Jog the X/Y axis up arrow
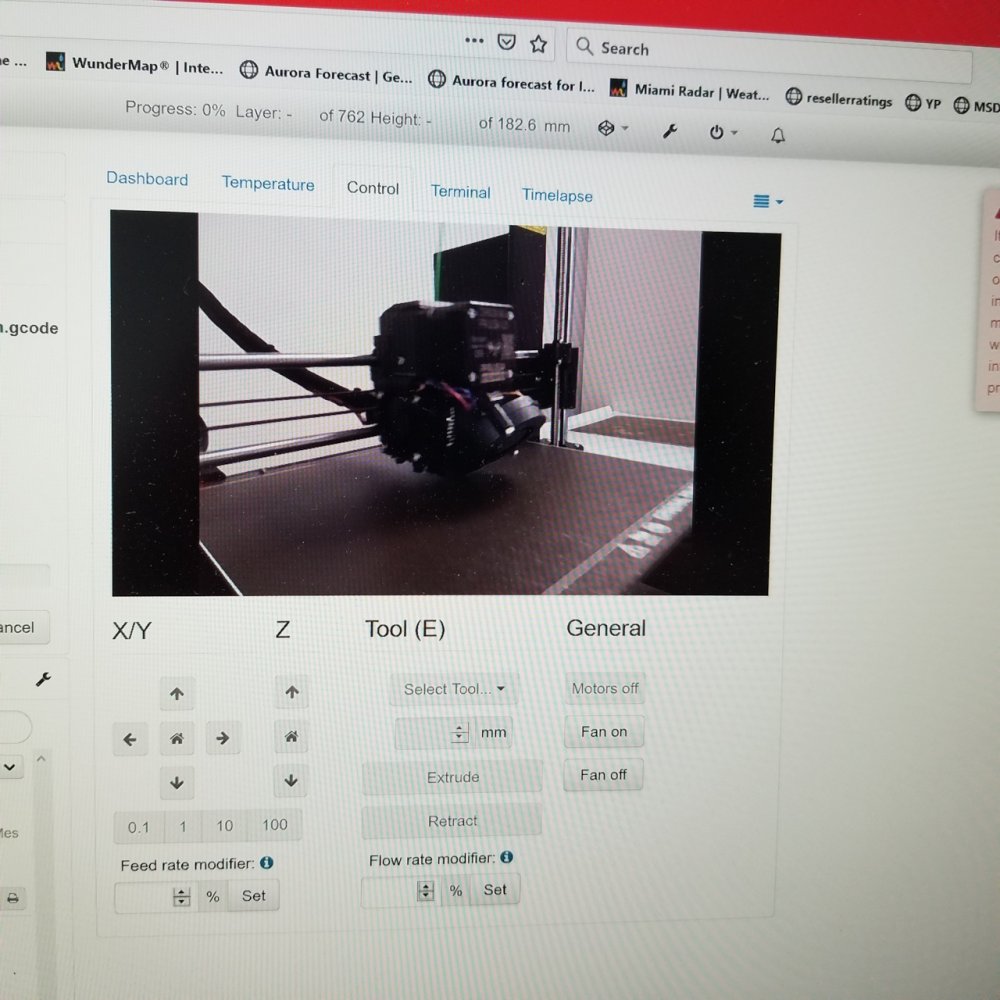 (177, 693)
